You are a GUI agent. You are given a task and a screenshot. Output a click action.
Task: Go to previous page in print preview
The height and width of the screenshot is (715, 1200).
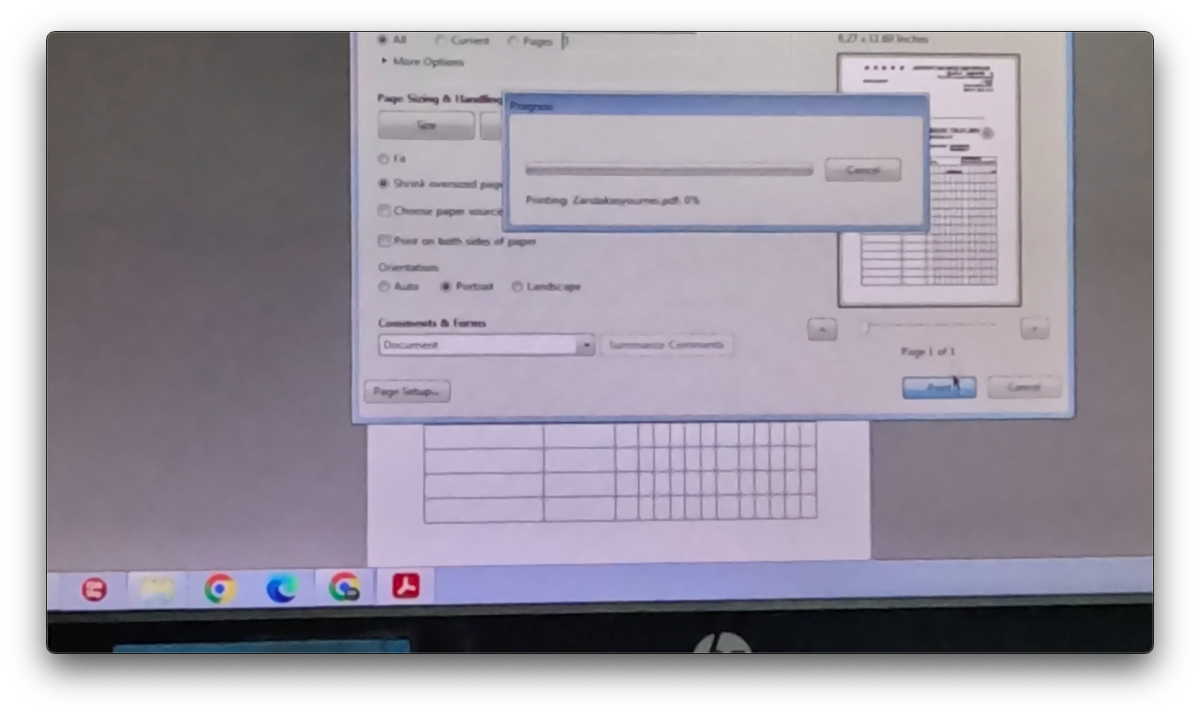pos(821,329)
